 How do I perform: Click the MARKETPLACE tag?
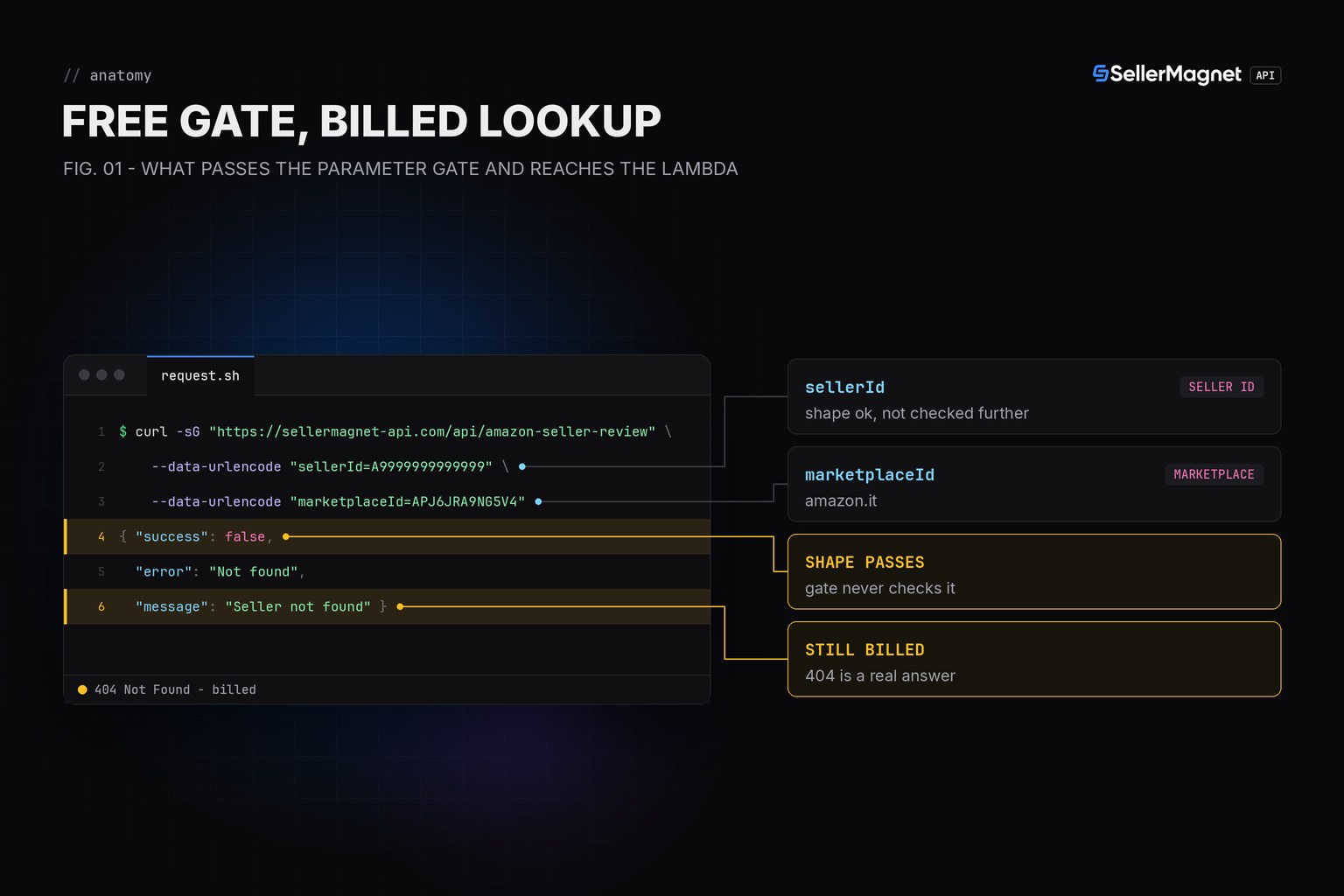click(x=1214, y=474)
